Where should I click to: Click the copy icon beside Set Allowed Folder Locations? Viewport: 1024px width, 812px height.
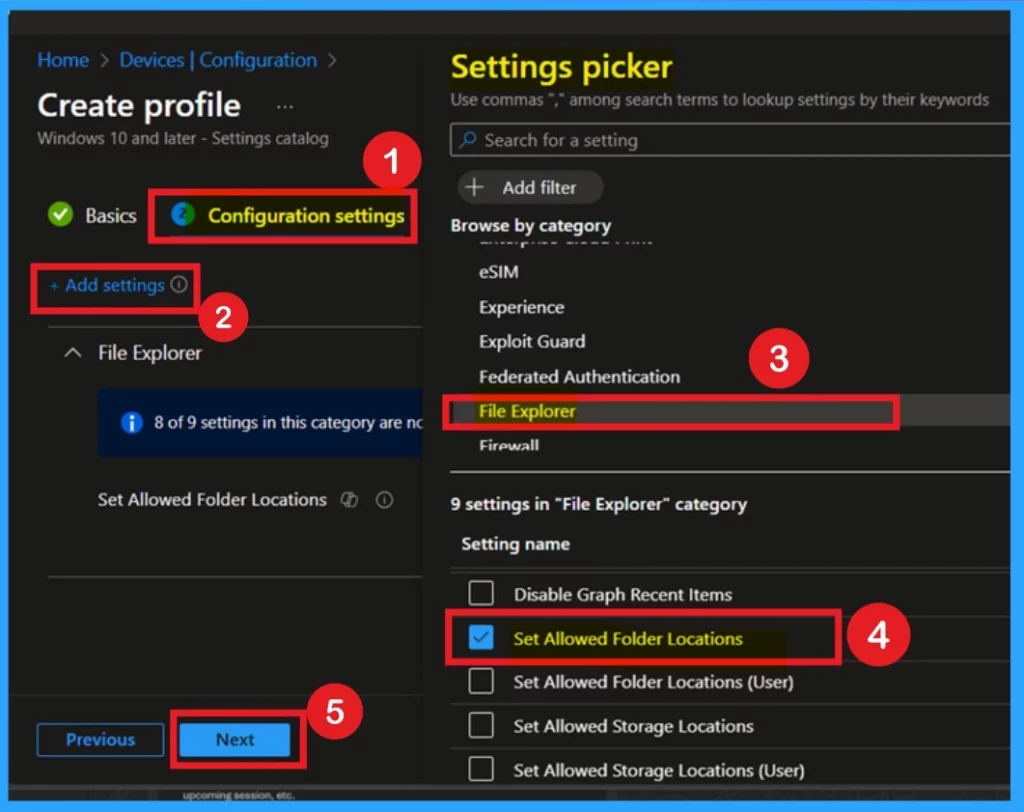[x=350, y=500]
